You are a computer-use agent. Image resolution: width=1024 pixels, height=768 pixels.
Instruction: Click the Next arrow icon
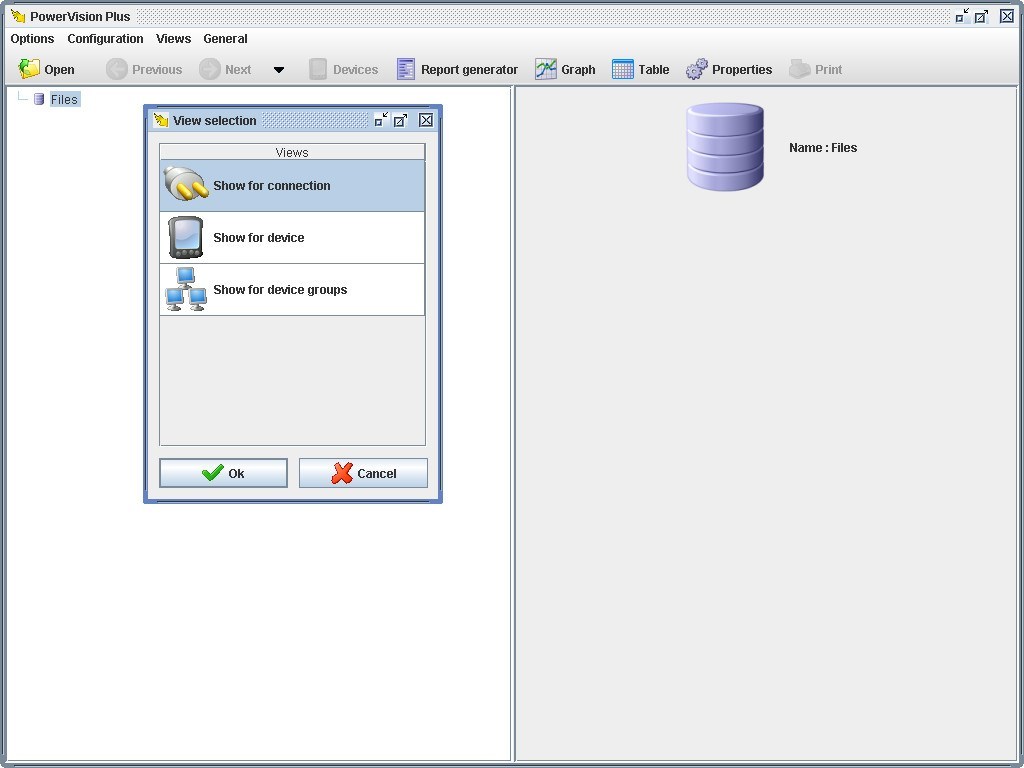210,69
